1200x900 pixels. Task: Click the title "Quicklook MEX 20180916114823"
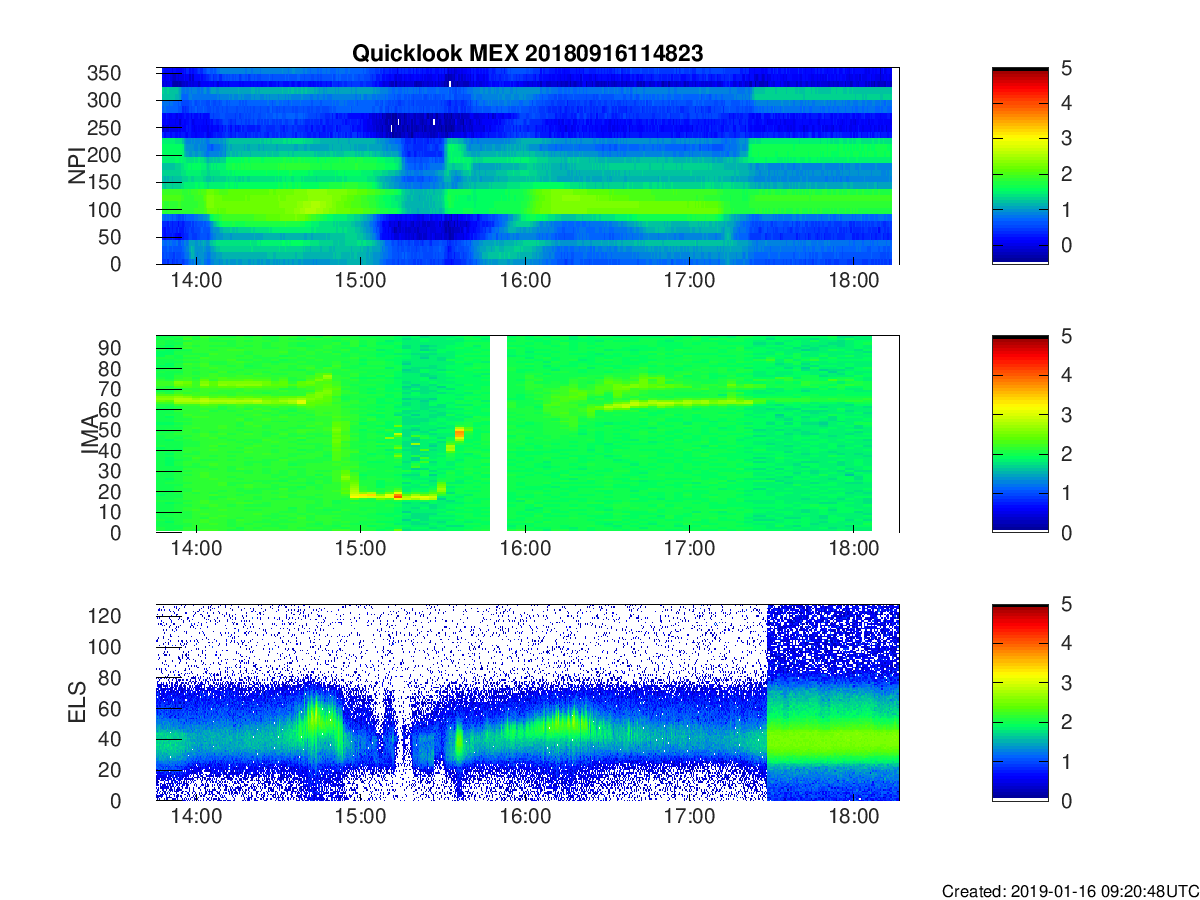(527, 54)
